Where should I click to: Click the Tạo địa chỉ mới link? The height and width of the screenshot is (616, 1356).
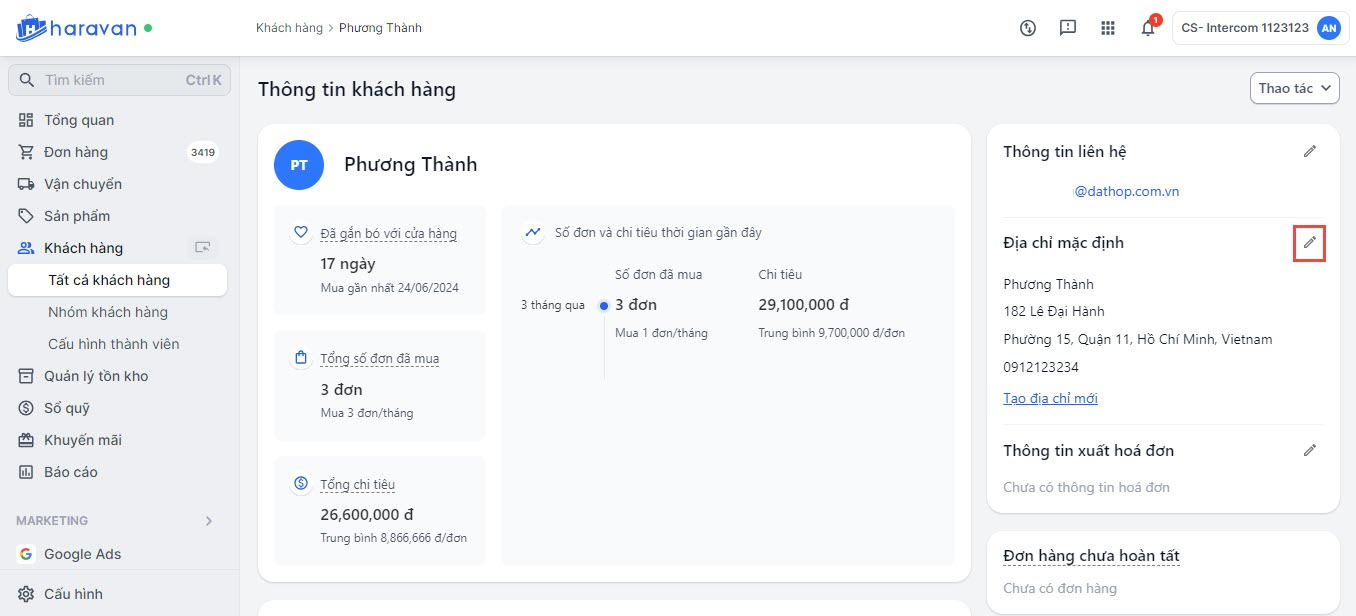[x=1050, y=398]
